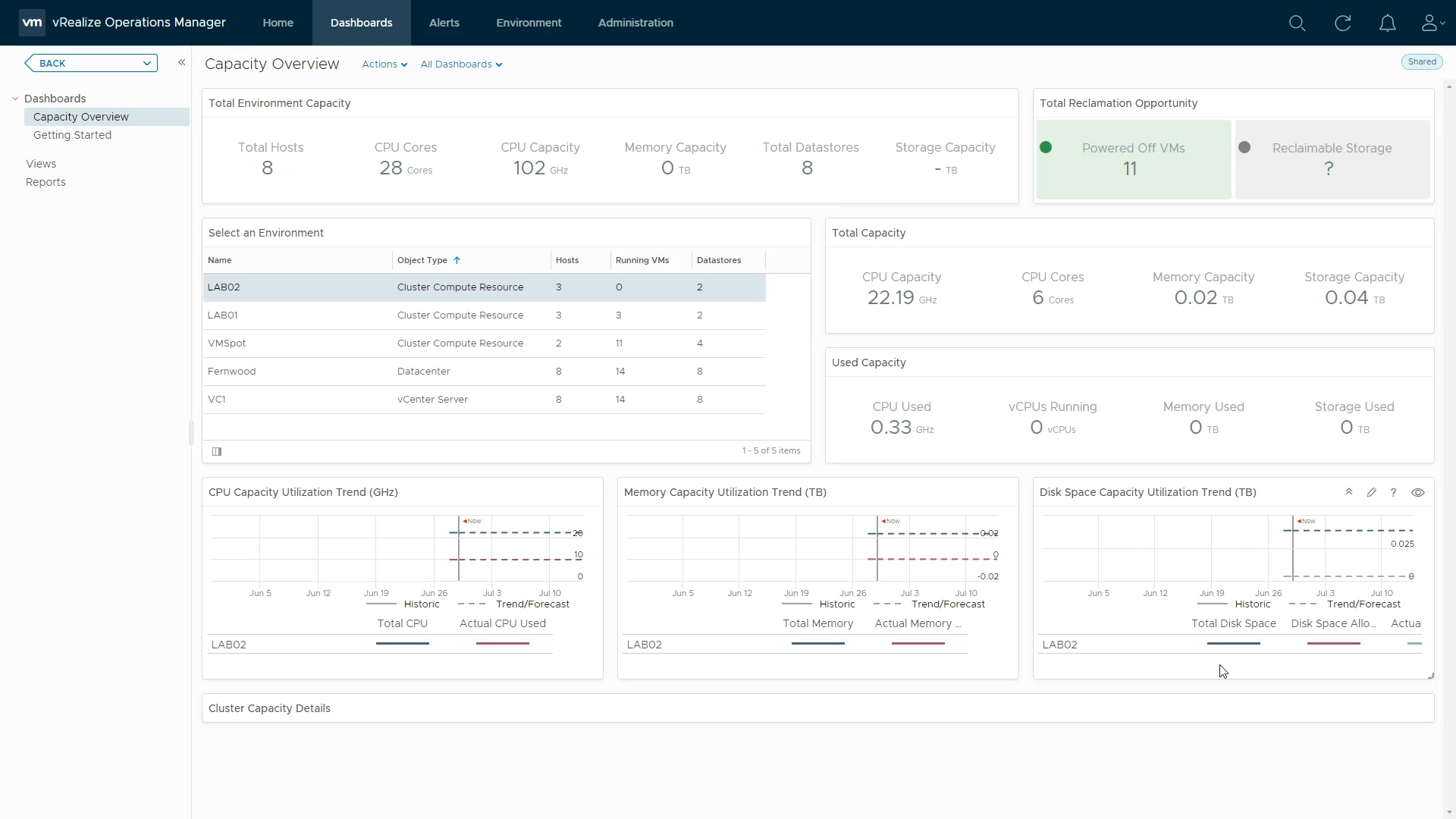The width and height of the screenshot is (1456, 819).
Task: Click the Object Type sort arrow
Action: [x=457, y=260]
